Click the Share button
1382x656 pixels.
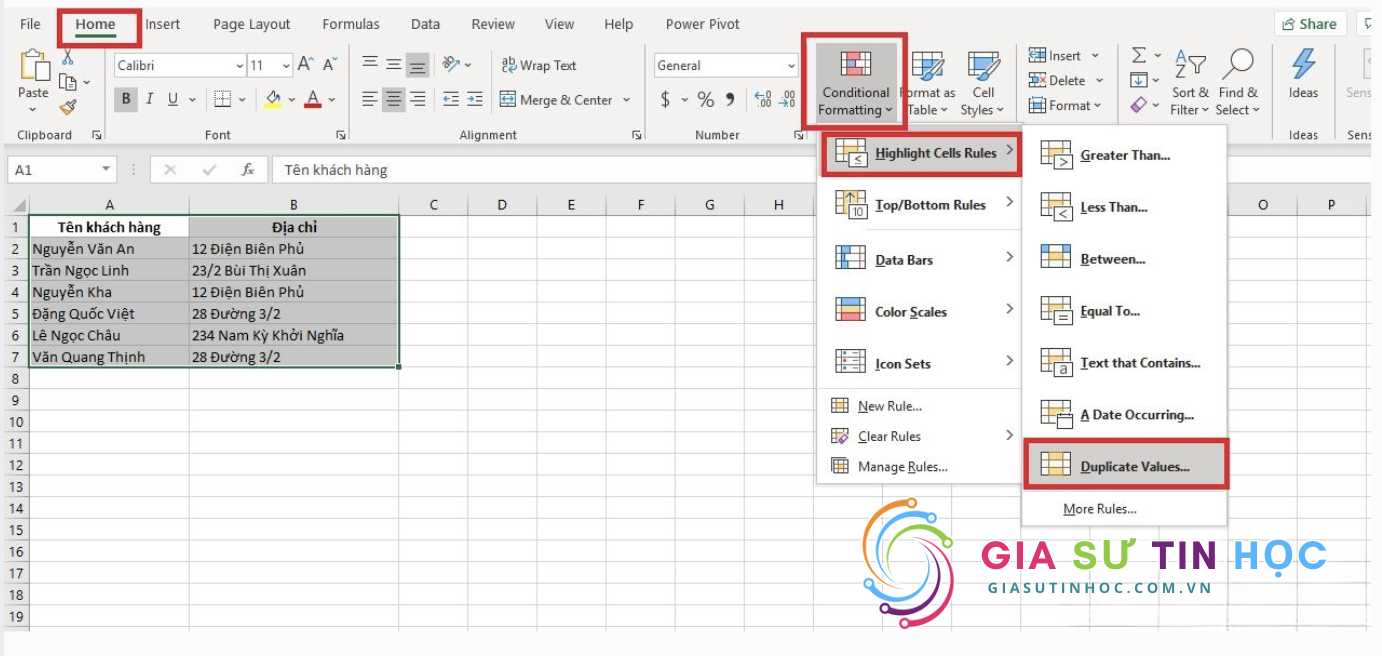coord(1310,24)
